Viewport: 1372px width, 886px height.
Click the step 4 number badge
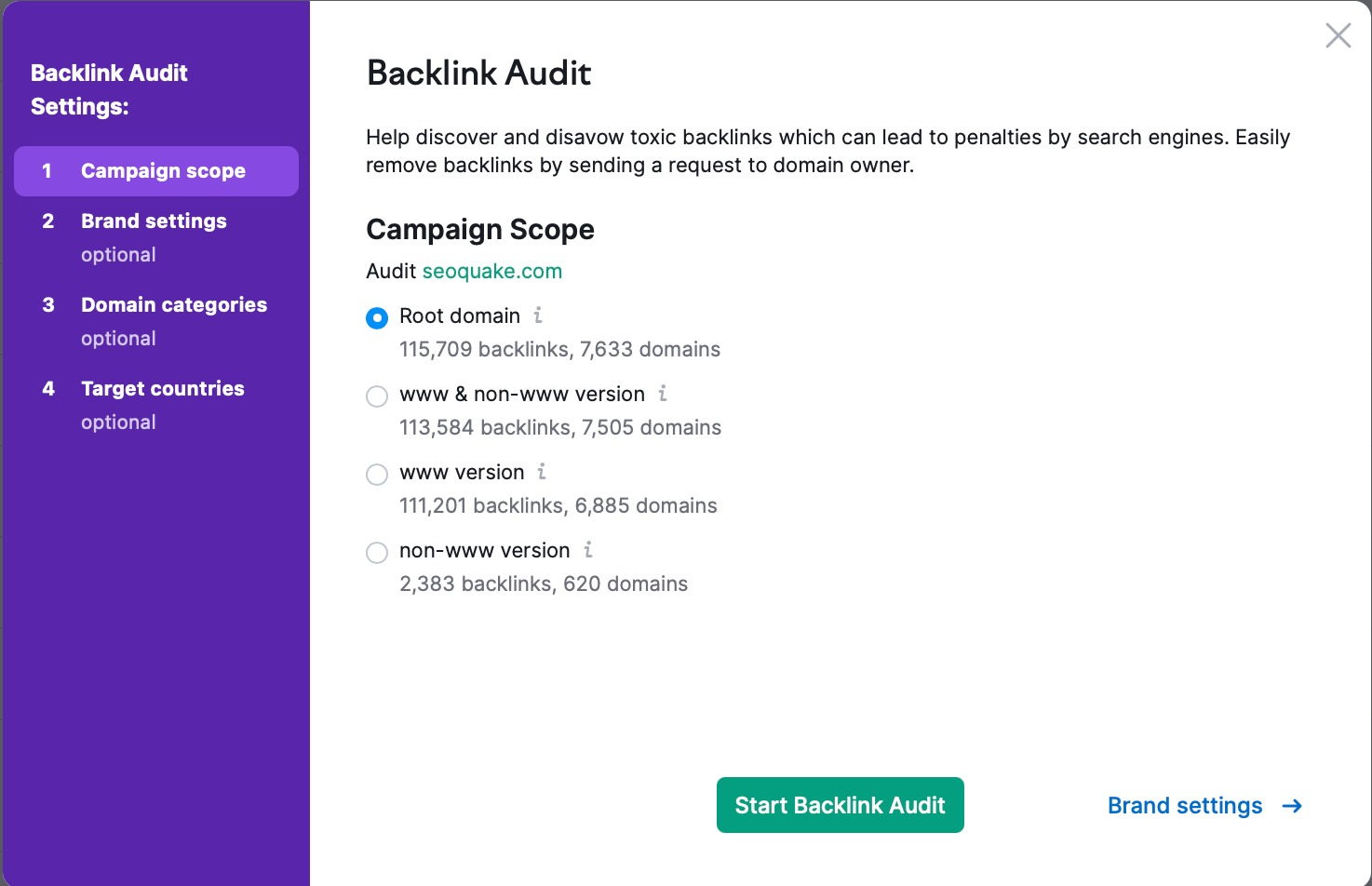click(x=47, y=388)
